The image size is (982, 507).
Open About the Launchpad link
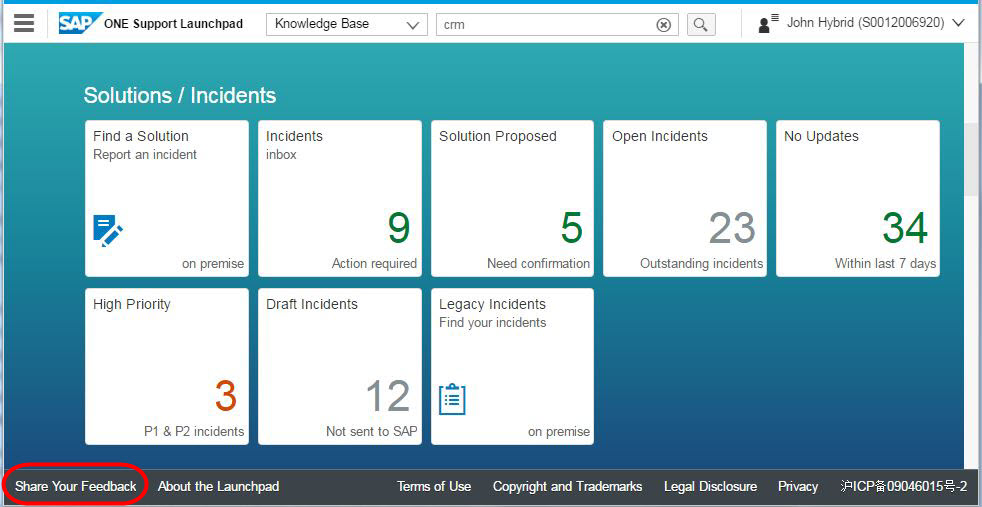coord(218,486)
